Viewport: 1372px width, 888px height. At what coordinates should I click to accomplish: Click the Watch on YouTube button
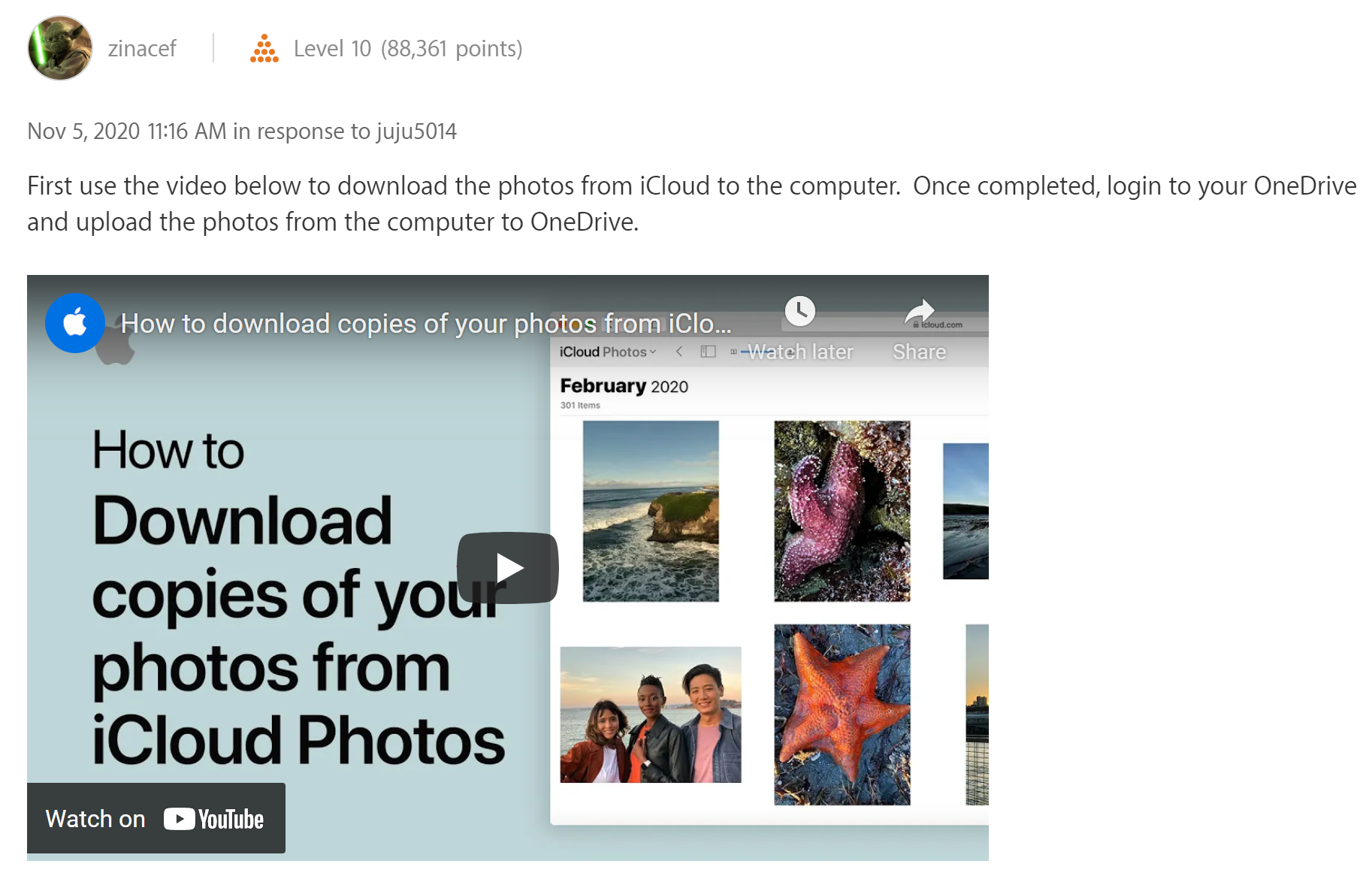coord(156,818)
